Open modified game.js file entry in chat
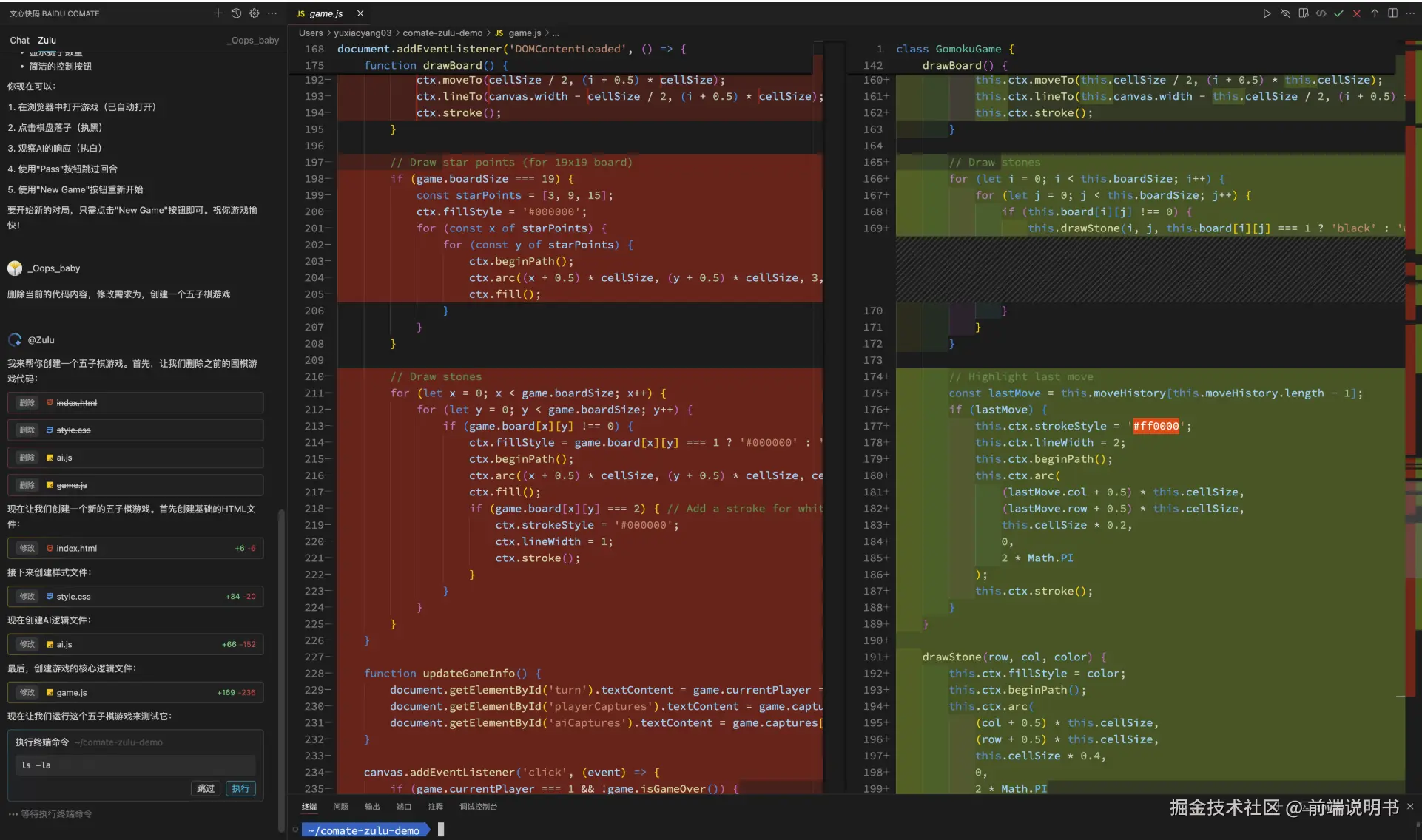The width and height of the screenshot is (1422, 840). point(72,693)
